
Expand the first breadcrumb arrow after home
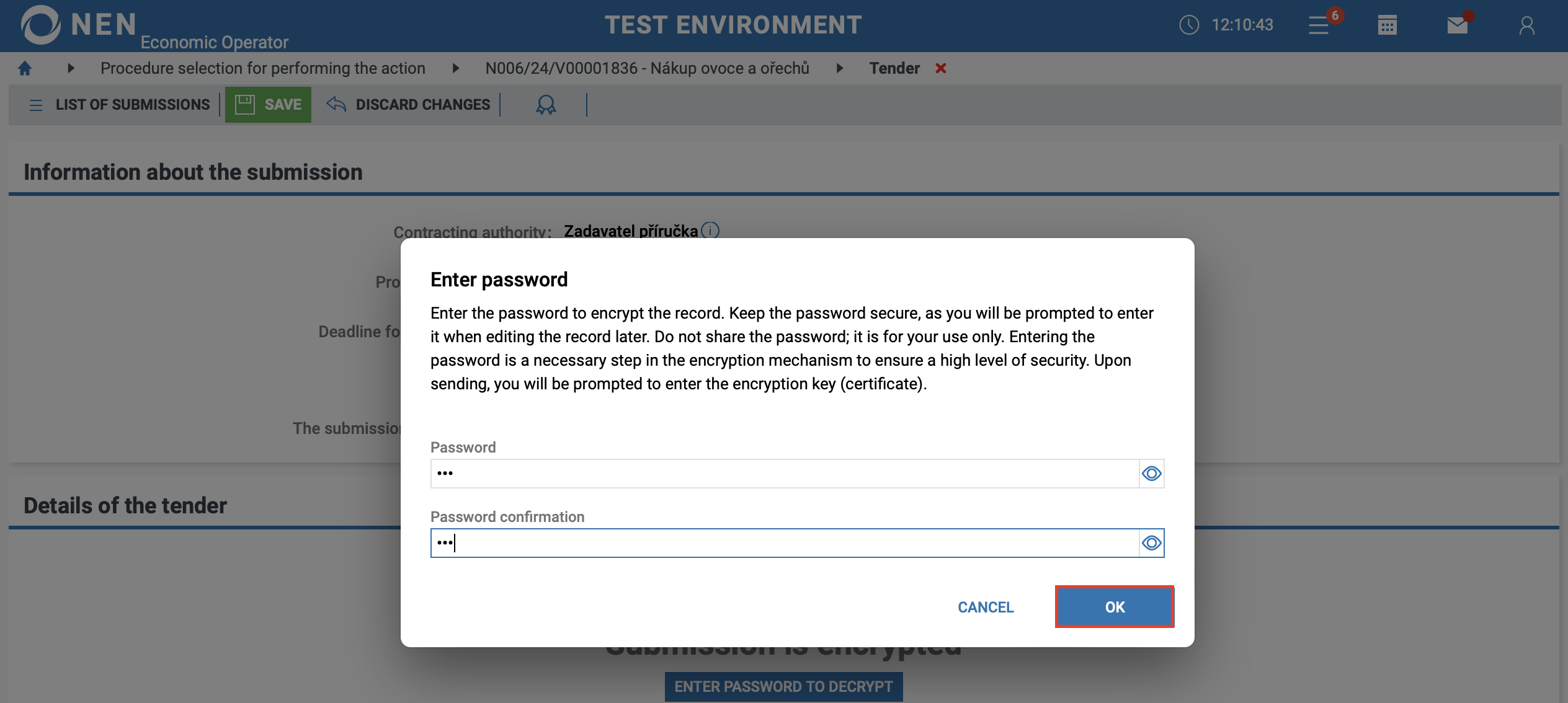[x=71, y=68]
